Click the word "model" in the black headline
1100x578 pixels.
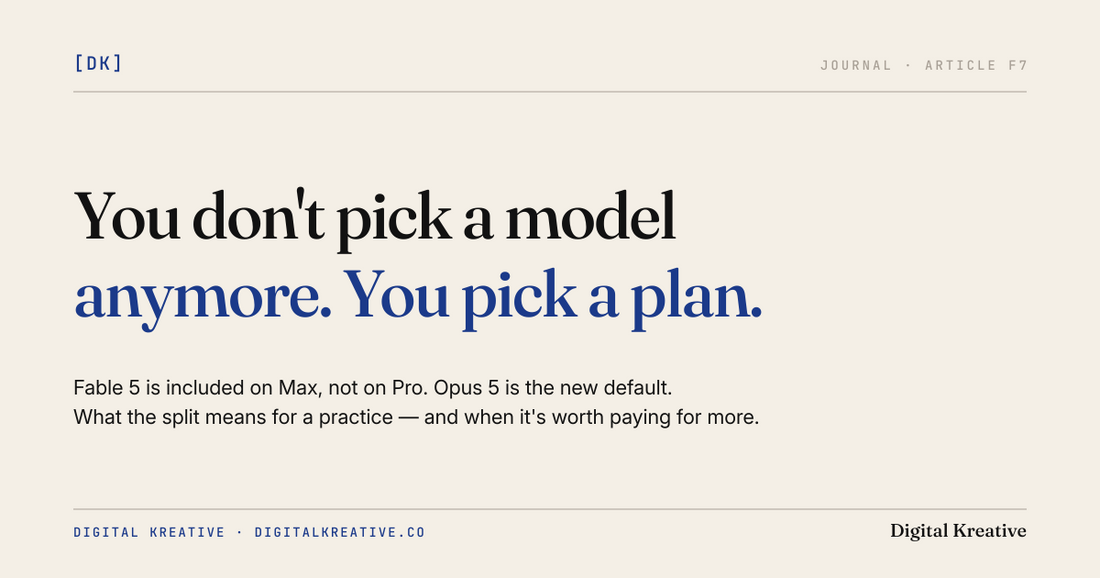(591, 216)
